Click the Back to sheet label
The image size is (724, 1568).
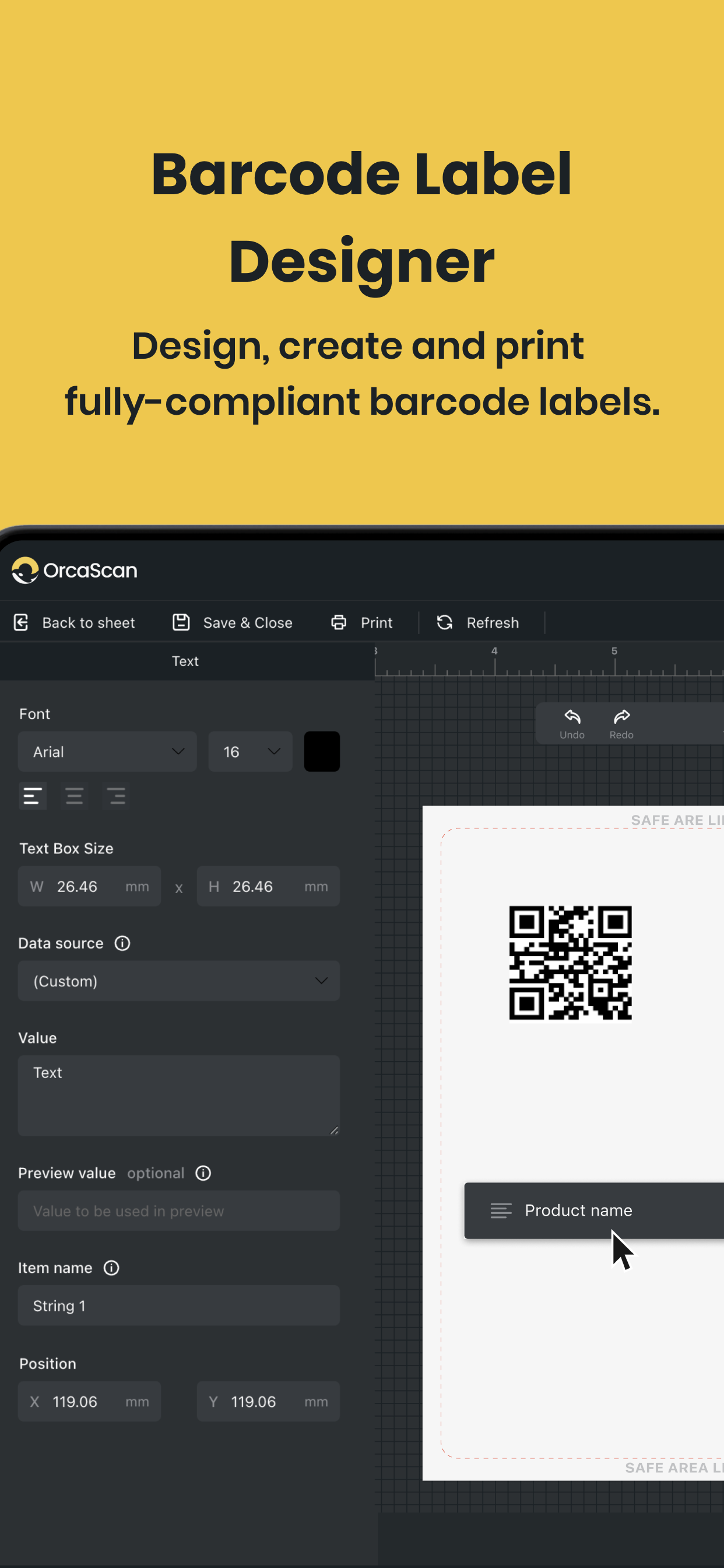[x=89, y=622]
